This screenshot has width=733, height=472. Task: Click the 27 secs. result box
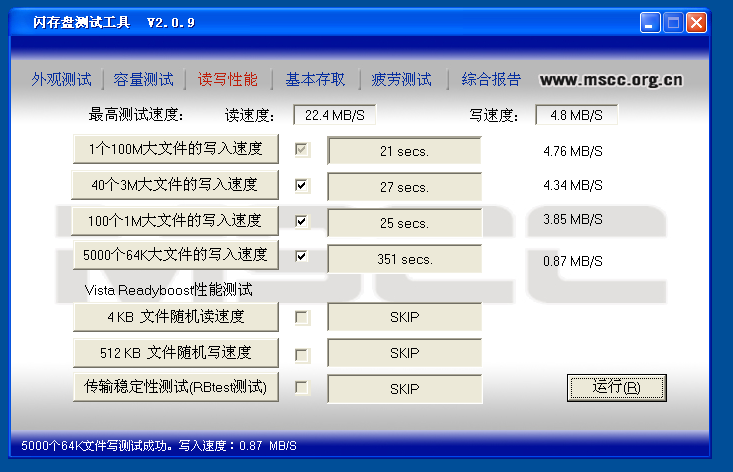(404, 187)
